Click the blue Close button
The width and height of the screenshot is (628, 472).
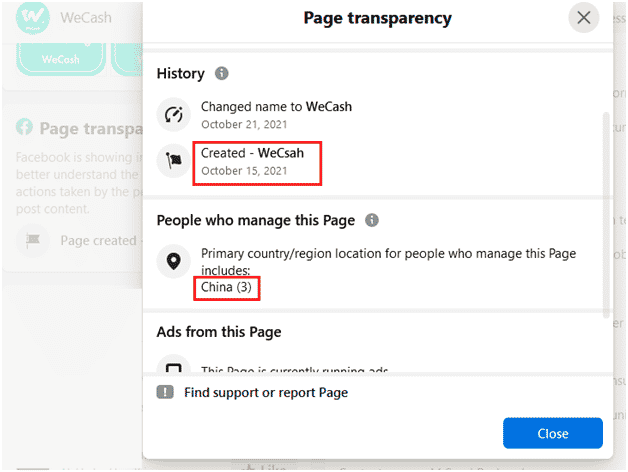point(553,433)
